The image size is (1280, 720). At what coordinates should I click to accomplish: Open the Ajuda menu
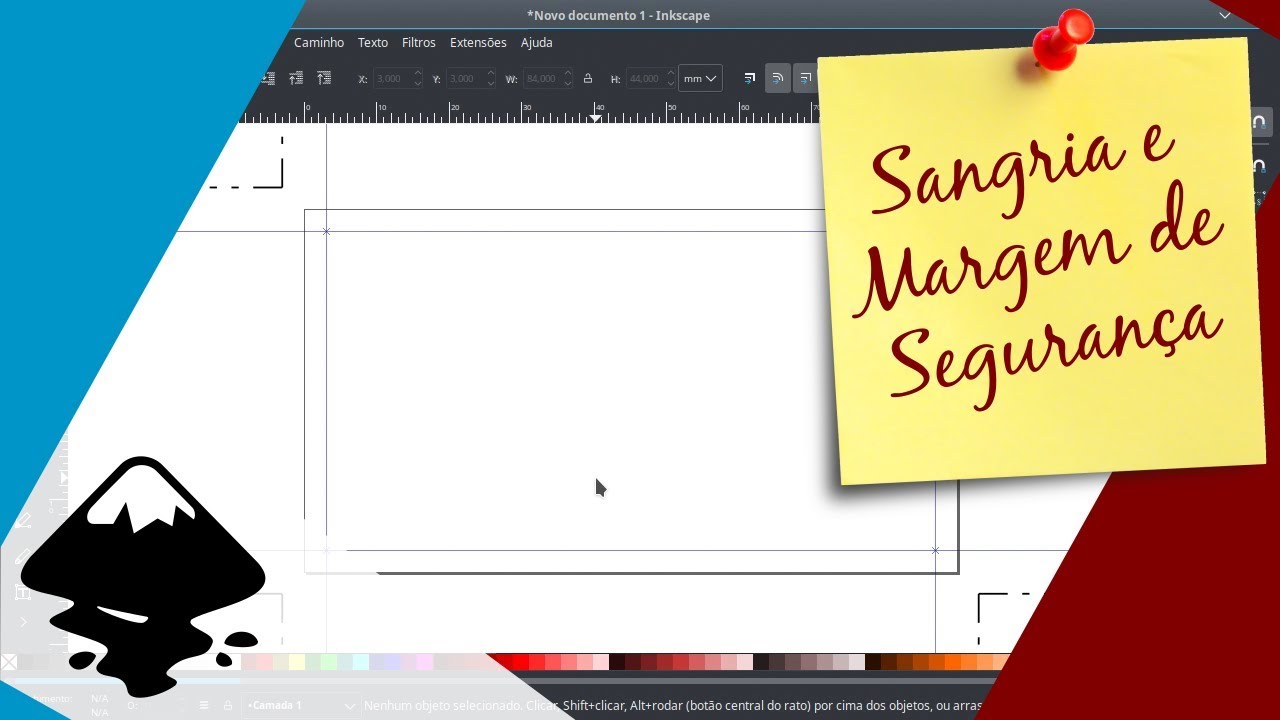pyautogui.click(x=537, y=43)
